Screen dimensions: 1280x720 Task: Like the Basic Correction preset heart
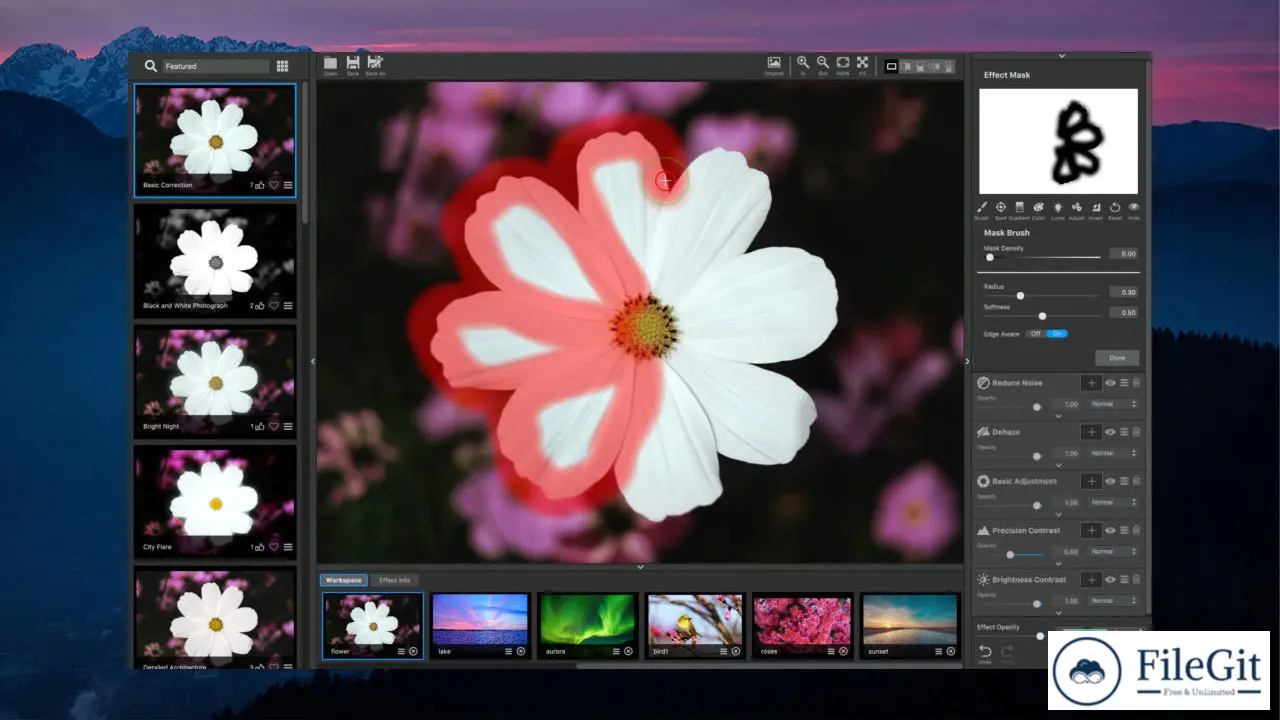pos(274,185)
